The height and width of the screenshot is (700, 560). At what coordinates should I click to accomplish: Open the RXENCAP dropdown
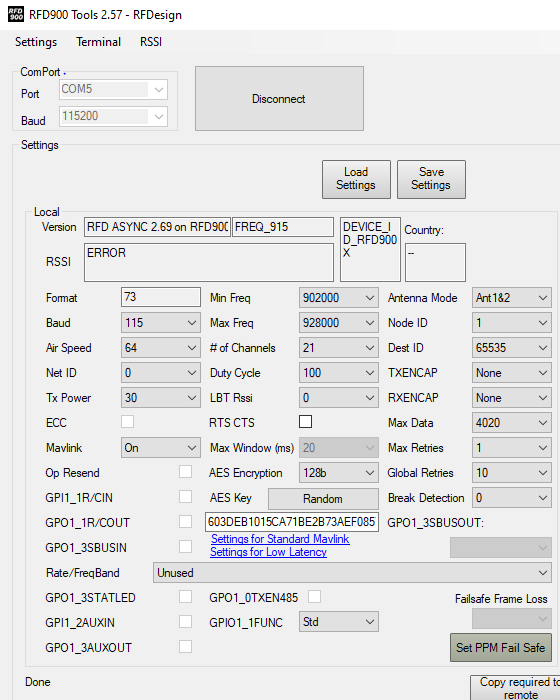tap(512, 398)
